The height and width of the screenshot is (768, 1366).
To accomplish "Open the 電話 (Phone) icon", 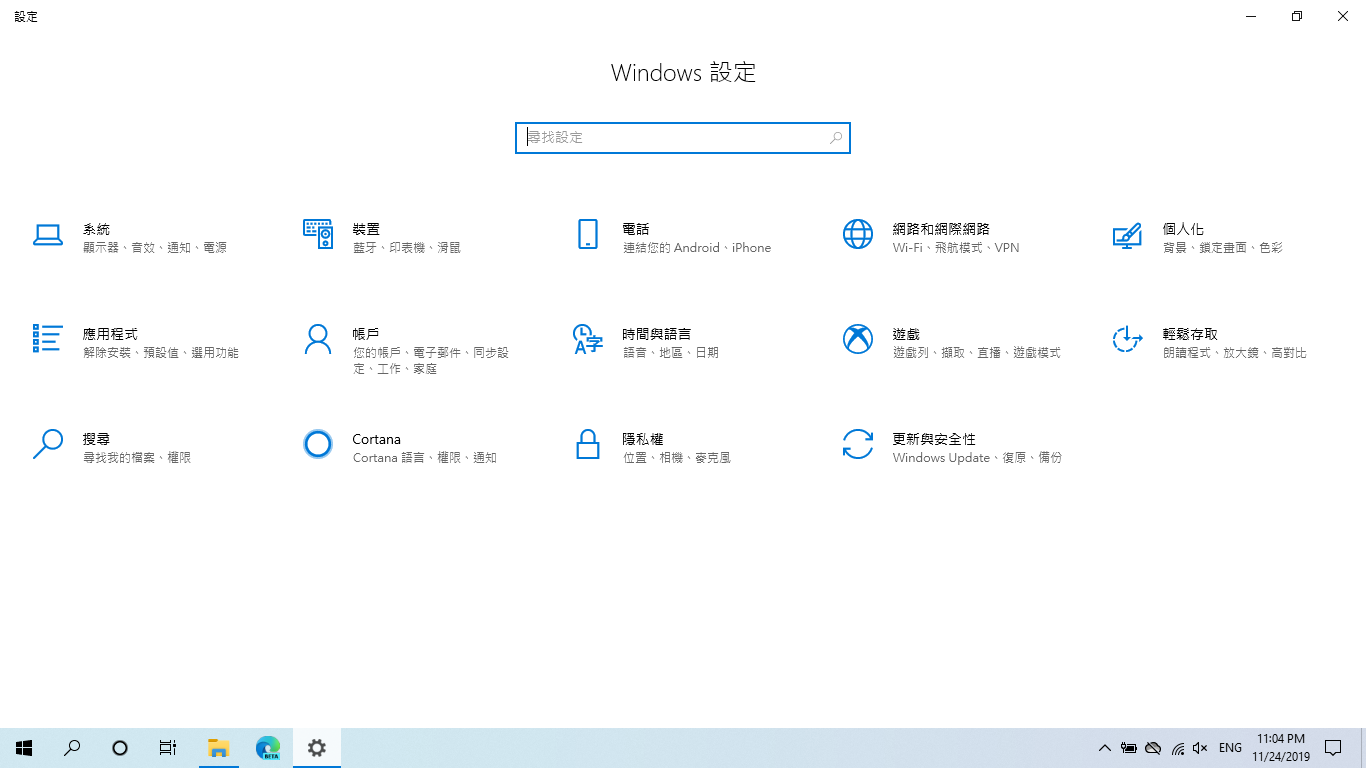I will tap(588, 234).
